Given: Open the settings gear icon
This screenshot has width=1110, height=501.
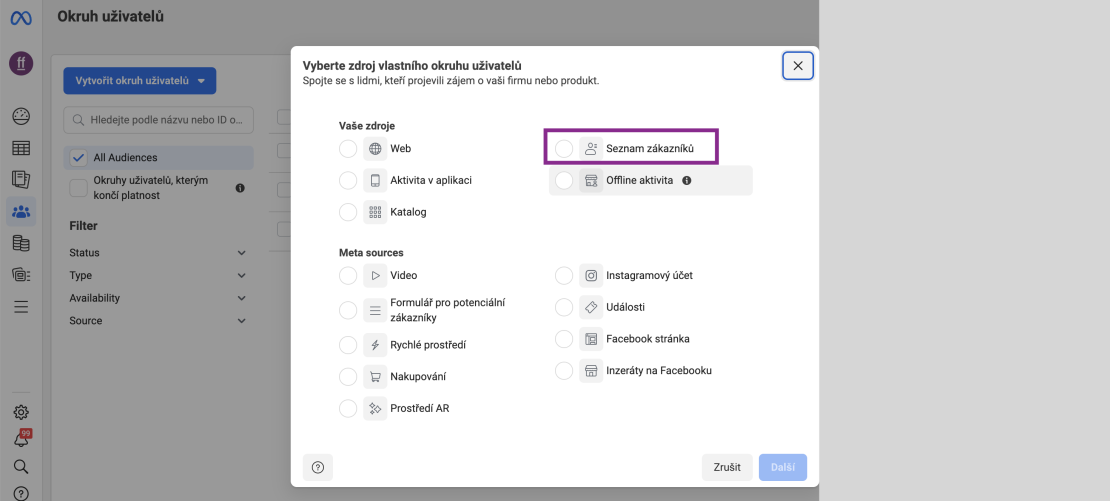Looking at the screenshot, I should pyautogui.click(x=21, y=412).
